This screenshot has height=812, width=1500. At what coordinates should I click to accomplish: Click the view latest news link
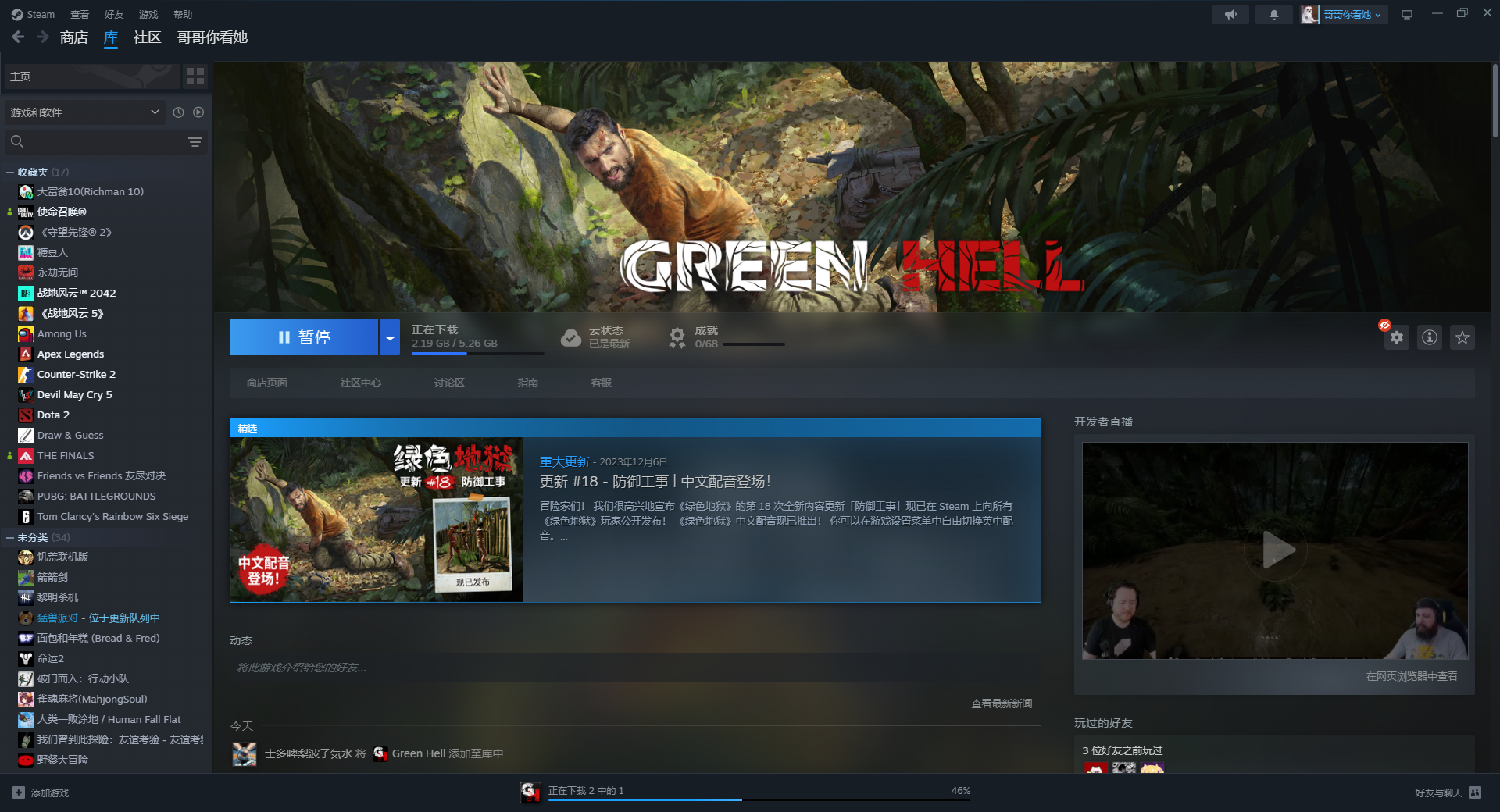pos(1001,703)
